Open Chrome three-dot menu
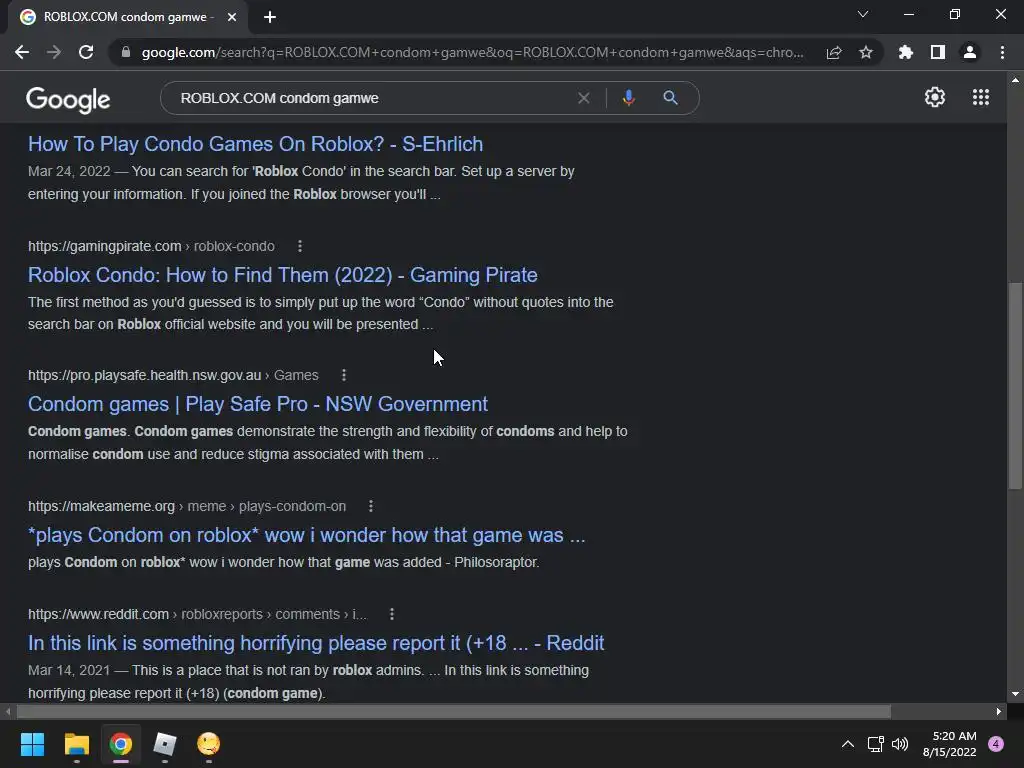The image size is (1024, 768). 1002,52
